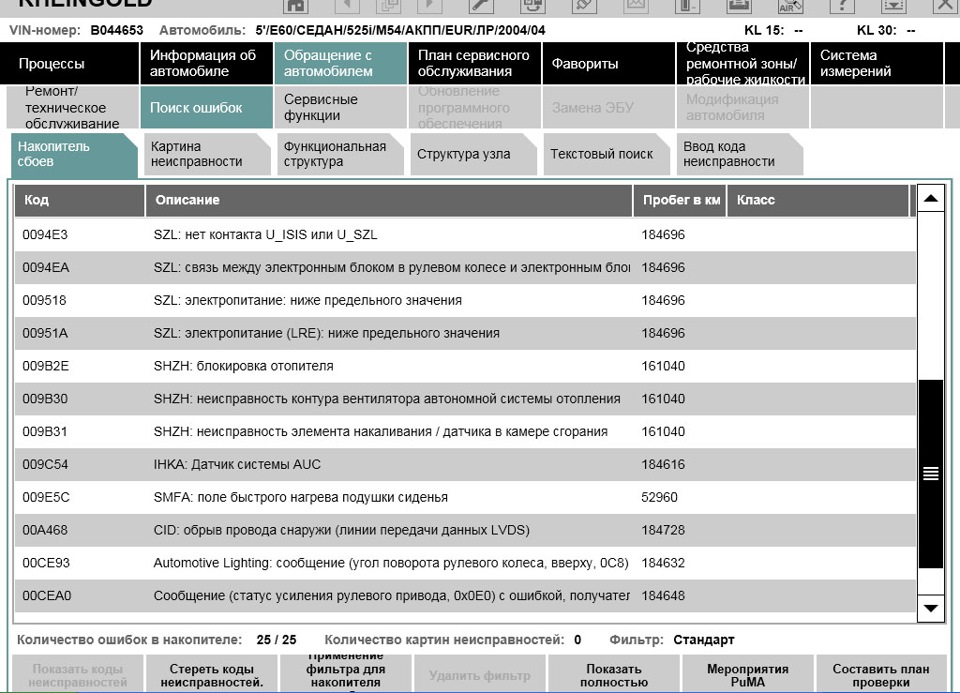
Task: Sort by the Код column header
Action: coord(80,200)
